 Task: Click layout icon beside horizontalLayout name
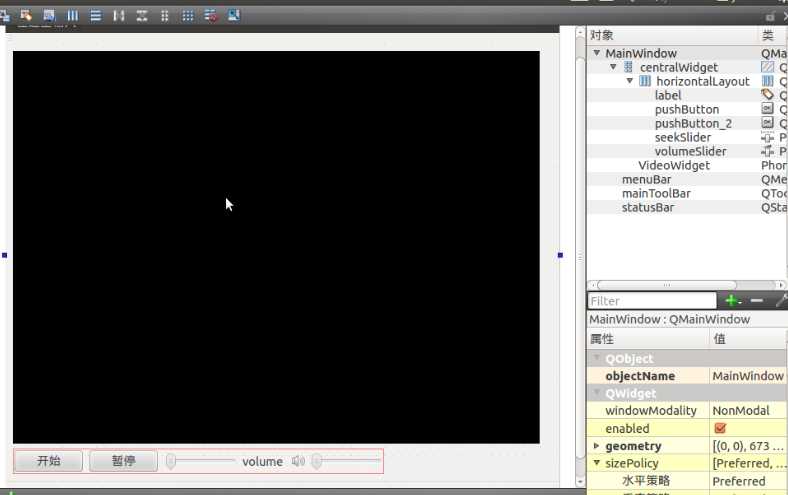[645, 81]
